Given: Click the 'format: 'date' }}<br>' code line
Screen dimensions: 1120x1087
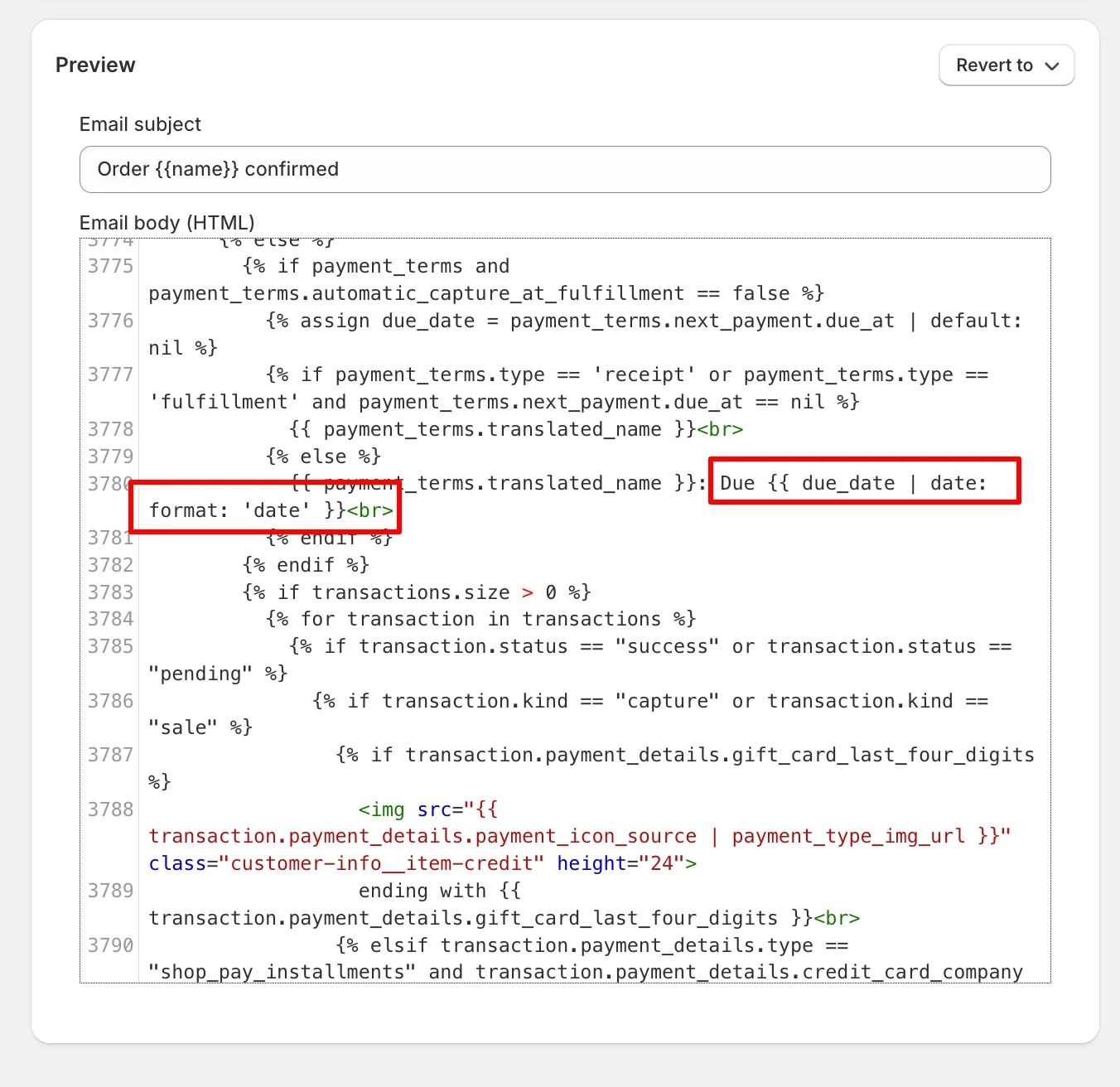Looking at the screenshot, I should coord(271,510).
